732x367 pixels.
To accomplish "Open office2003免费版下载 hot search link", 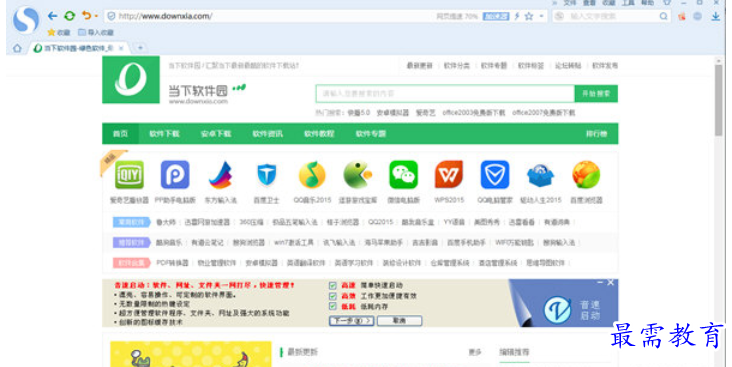I will (473, 113).
